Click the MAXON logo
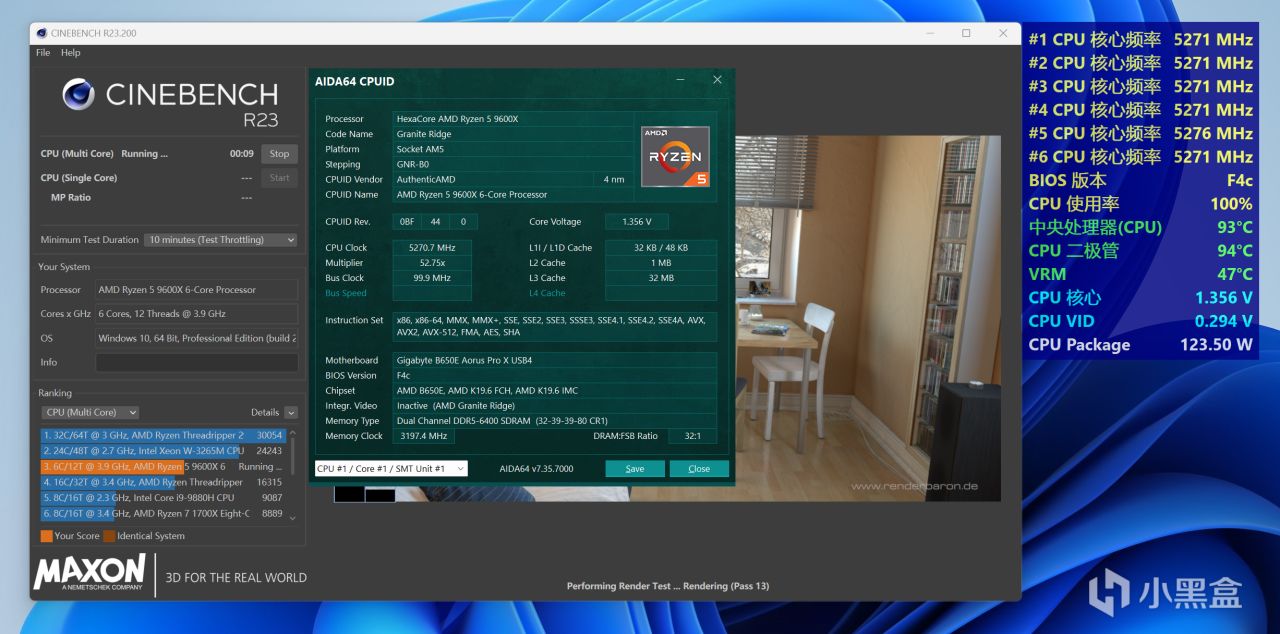 tap(90, 573)
